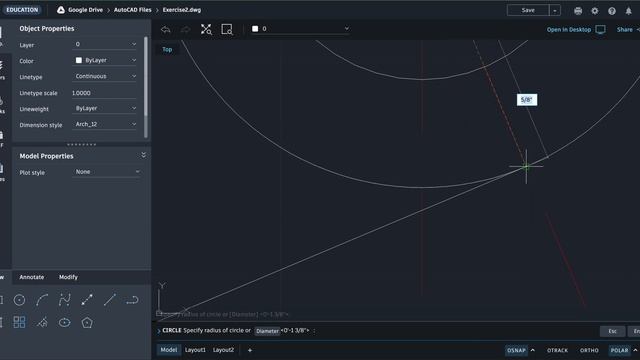Select the Construction line tool with arrows
This screenshot has height=360, width=640.
coord(87,300)
